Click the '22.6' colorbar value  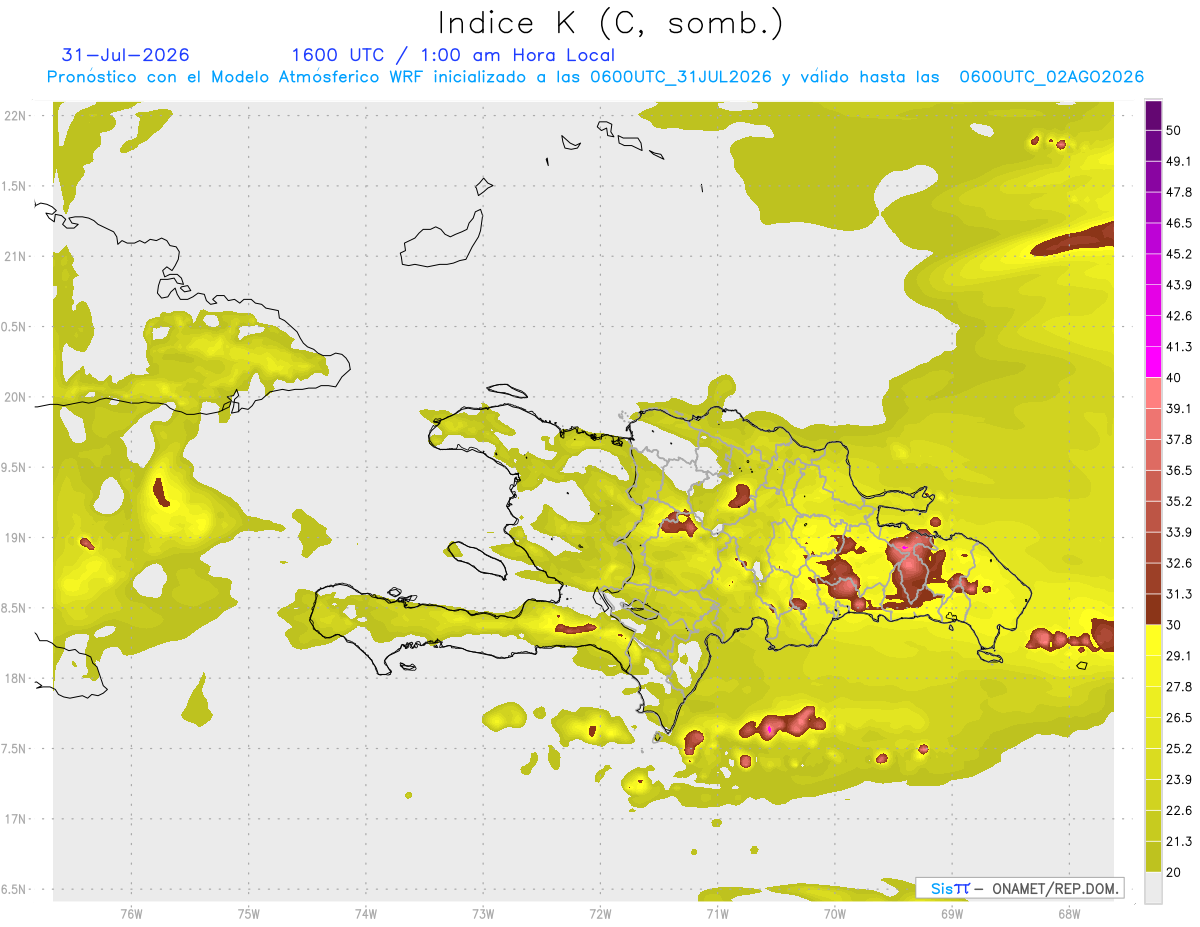[1179, 811]
